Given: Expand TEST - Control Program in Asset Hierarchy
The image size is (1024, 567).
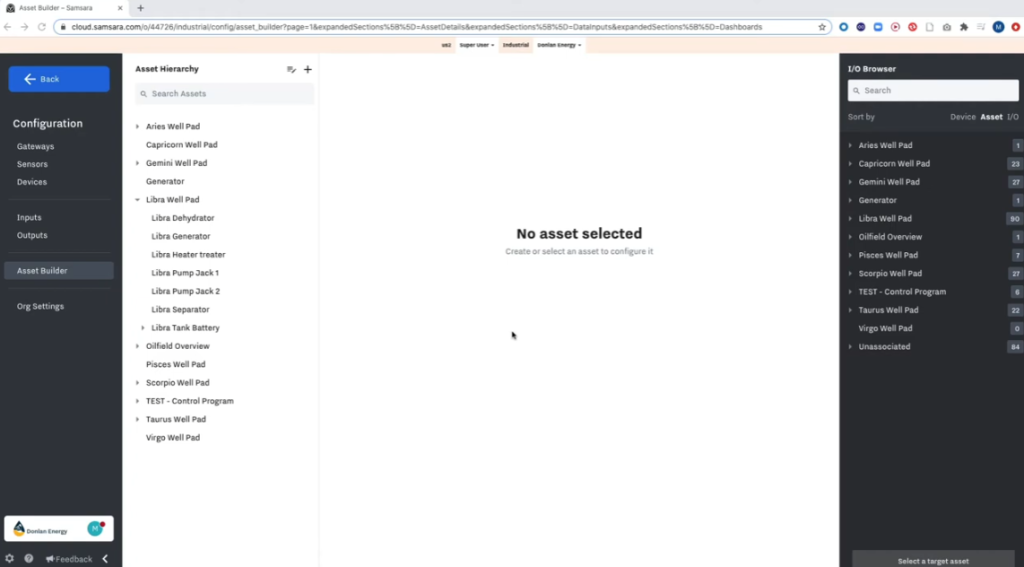Looking at the screenshot, I should click(x=137, y=400).
